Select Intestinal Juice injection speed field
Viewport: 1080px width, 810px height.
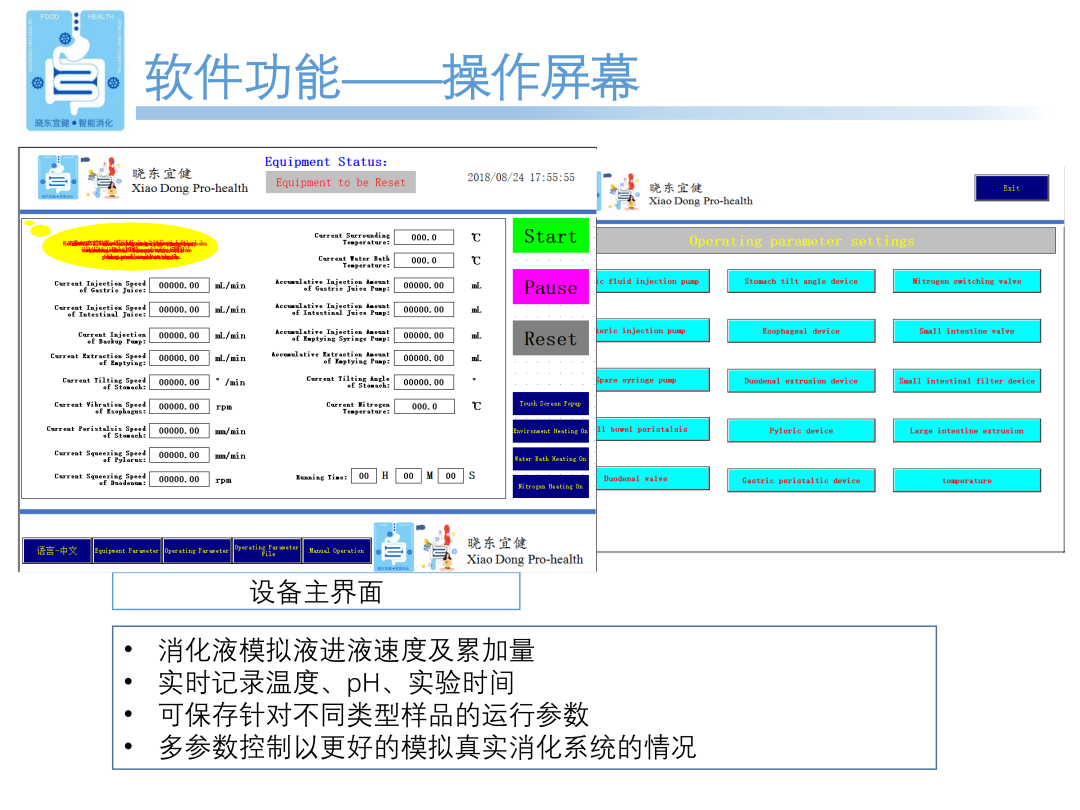179,310
